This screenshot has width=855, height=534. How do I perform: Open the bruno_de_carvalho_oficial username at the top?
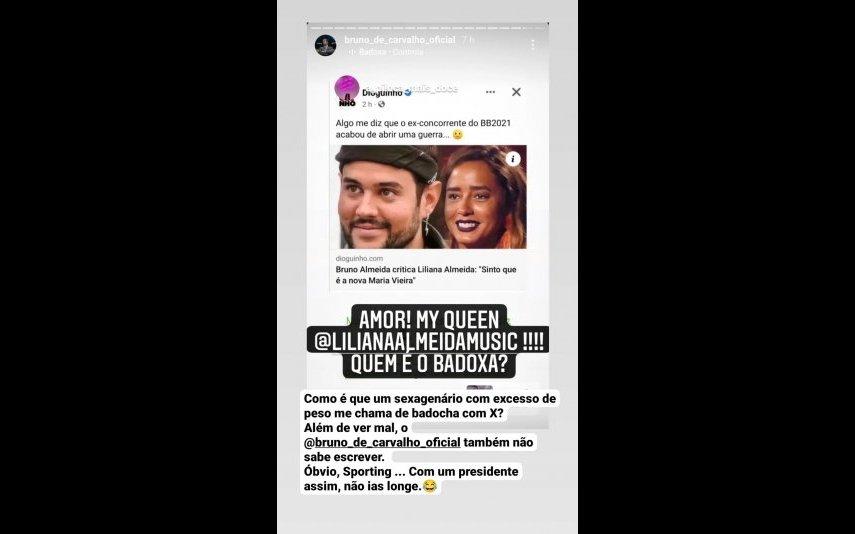pyautogui.click(x=400, y=40)
